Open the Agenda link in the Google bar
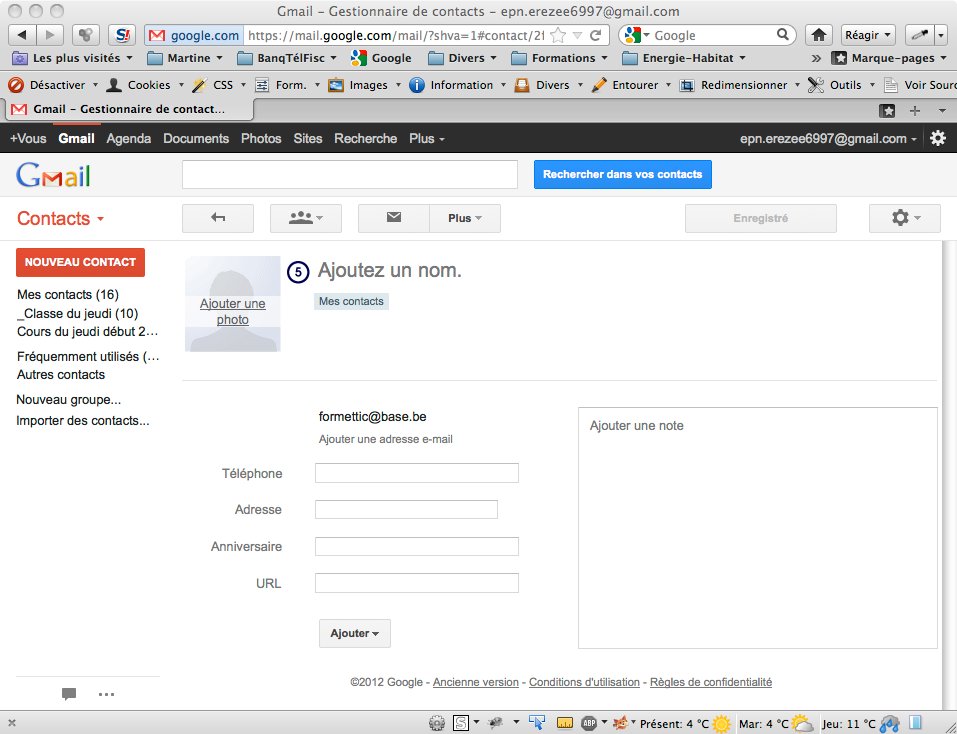Image resolution: width=957 pixels, height=734 pixels. click(x=129, y=139)
